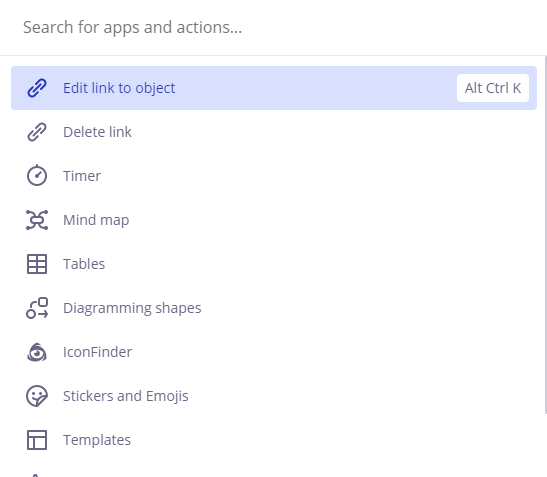The width and height of the screenshot is (547, 477).
Task: Click the Mind map icon
Action: click(37, 220)
